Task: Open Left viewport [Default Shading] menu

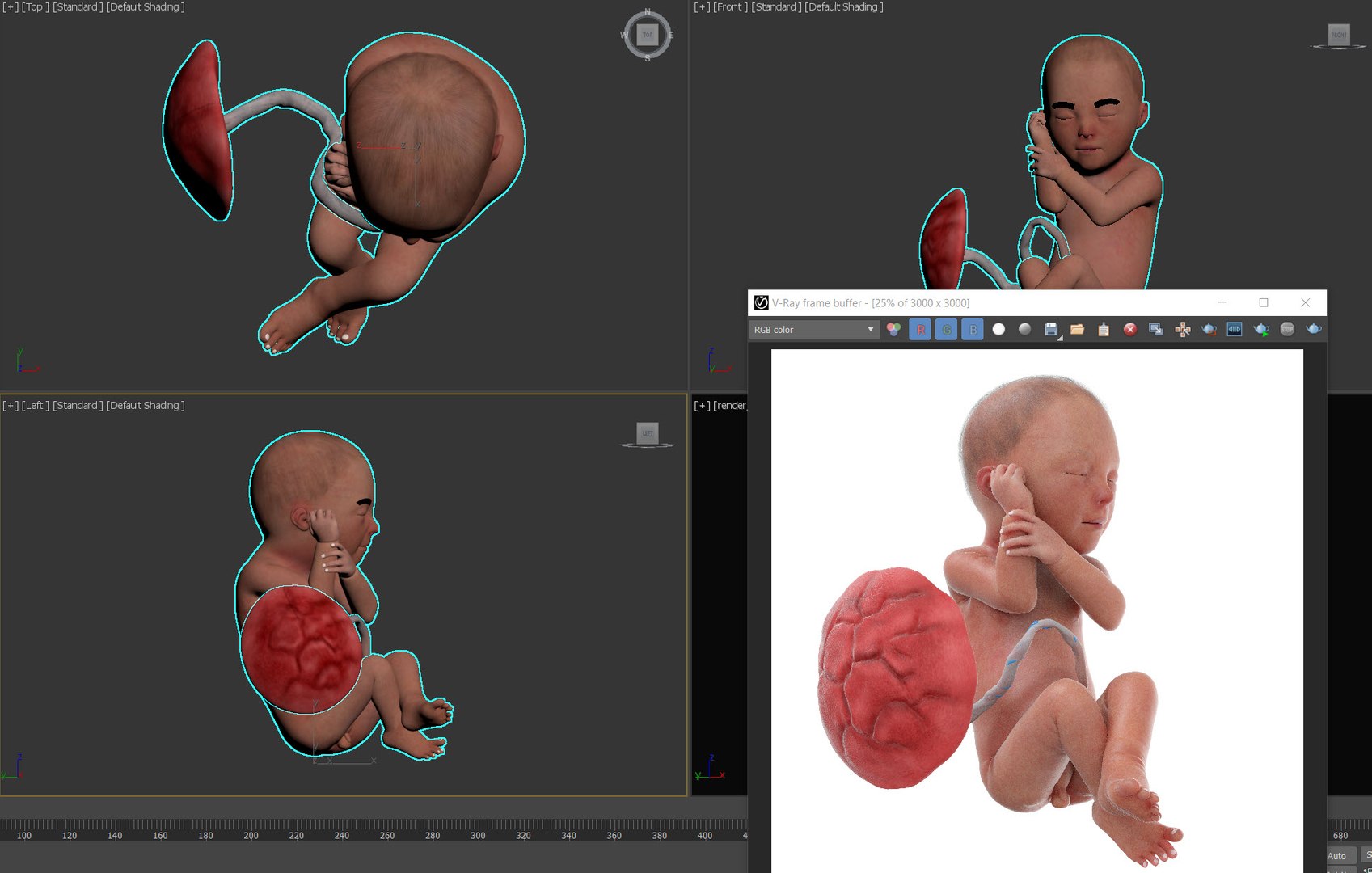Action: click(x=146, y=406)
